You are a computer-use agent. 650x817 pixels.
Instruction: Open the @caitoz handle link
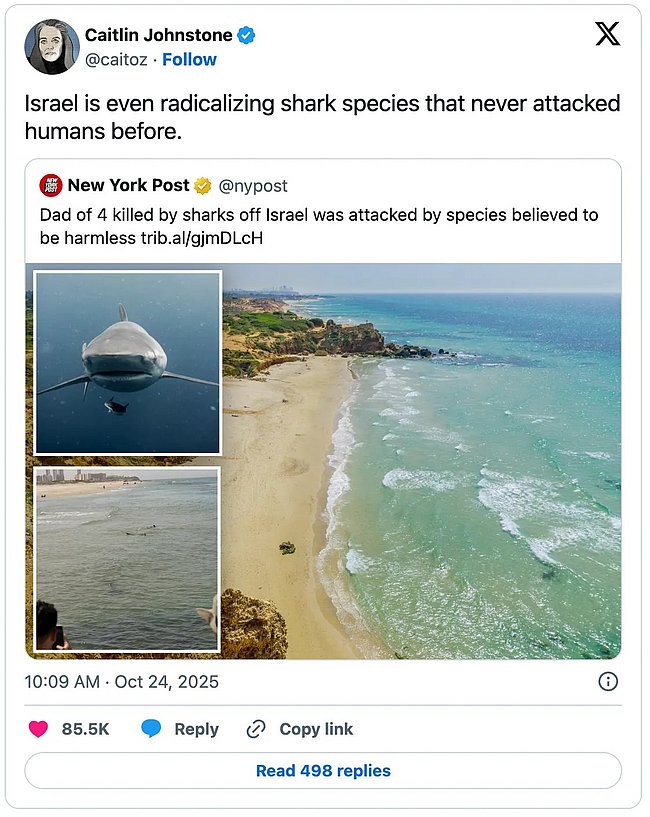coord(116,60)
